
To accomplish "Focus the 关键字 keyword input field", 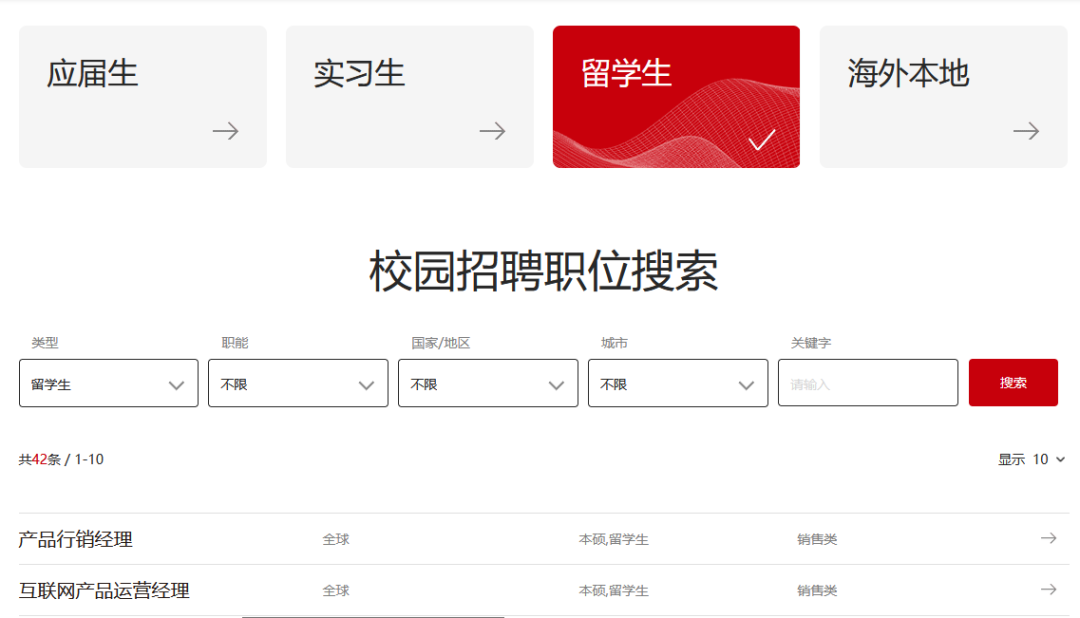I will point(867,384).
